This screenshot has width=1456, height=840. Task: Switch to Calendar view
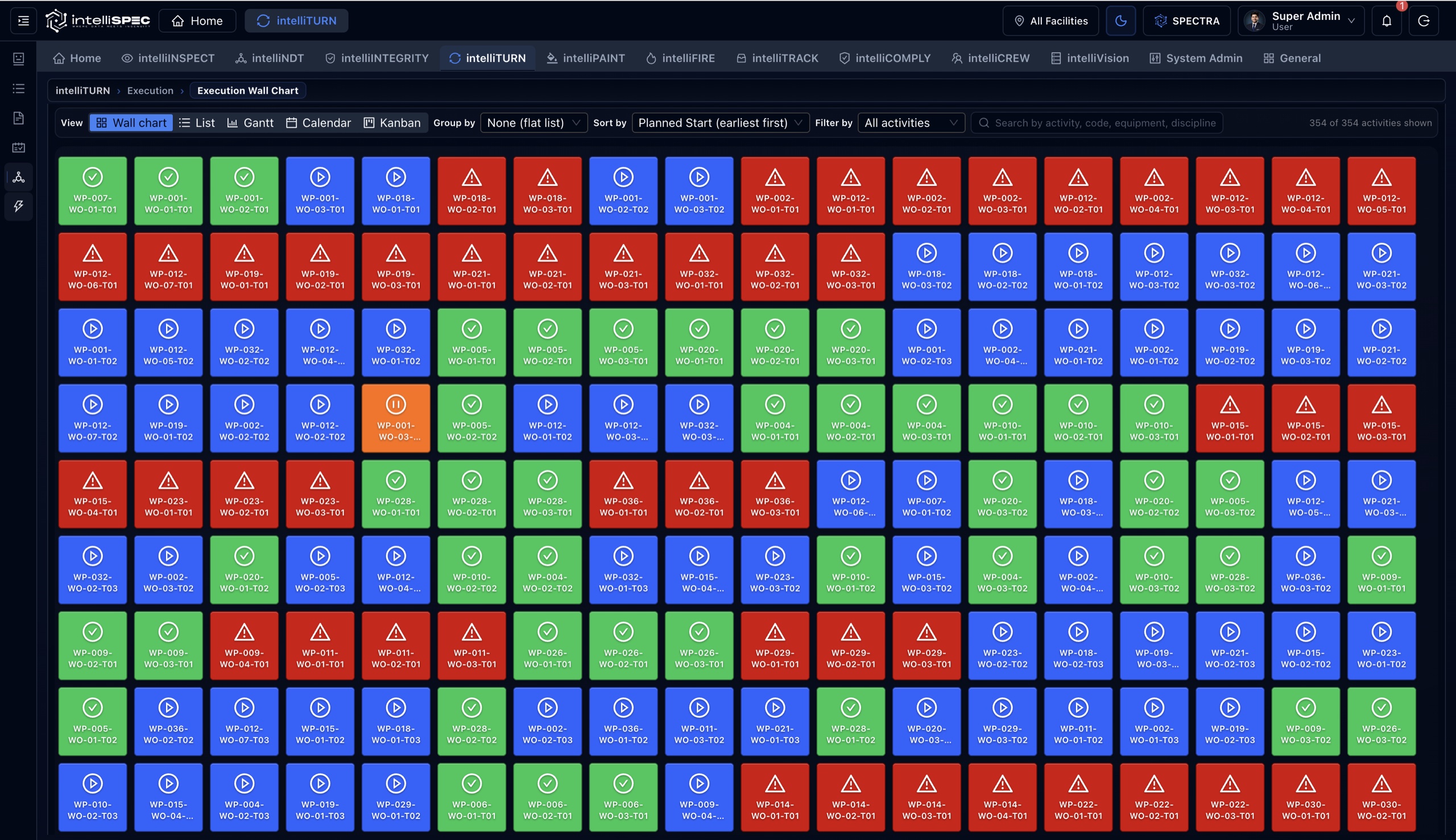(x=318, y=123)
